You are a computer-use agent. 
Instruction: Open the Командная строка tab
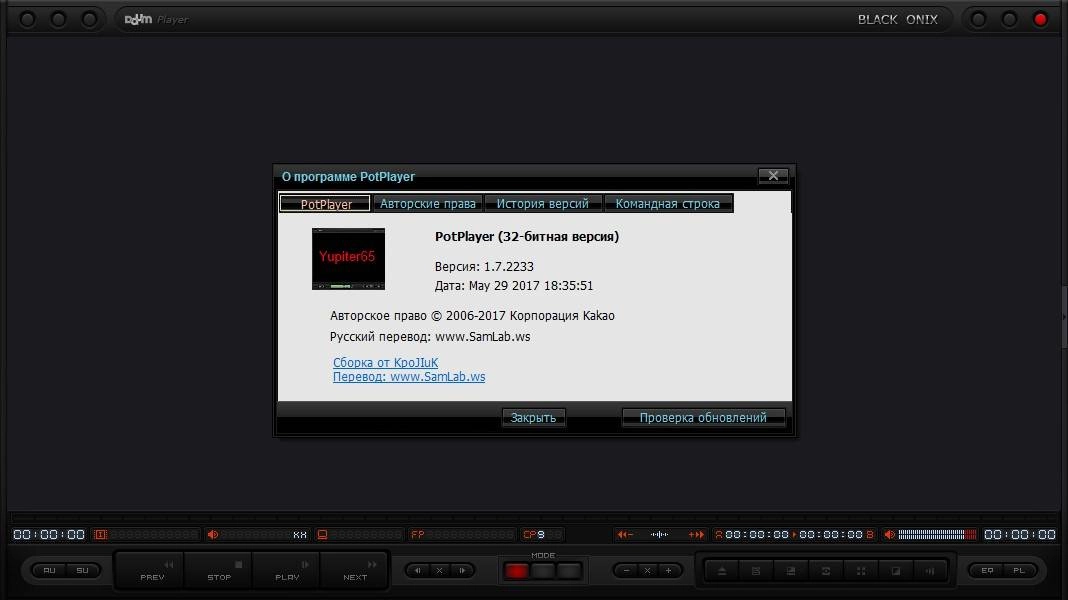tap(668, 204)
